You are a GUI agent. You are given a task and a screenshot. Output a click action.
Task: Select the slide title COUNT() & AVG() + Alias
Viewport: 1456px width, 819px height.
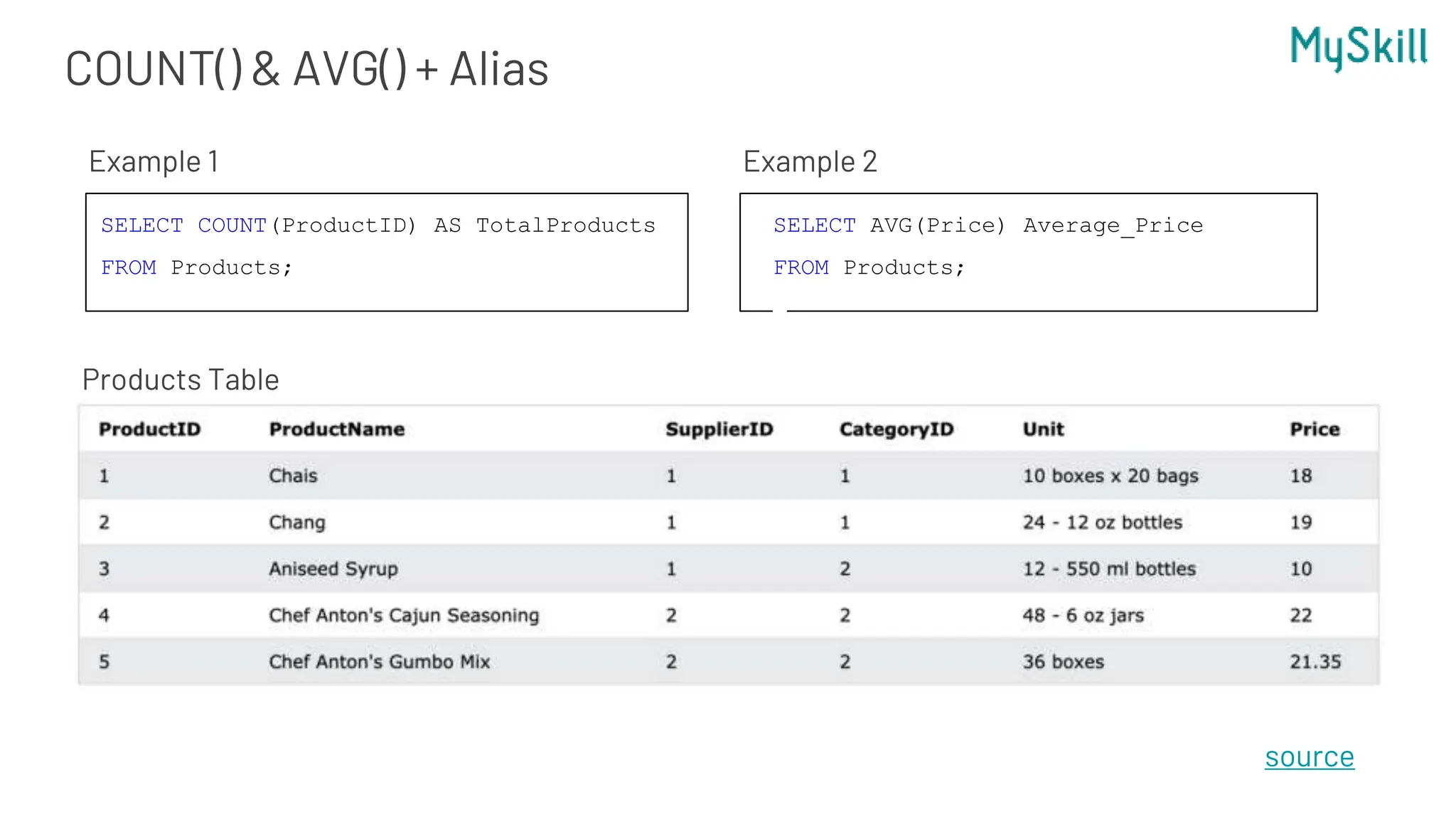click(x=306, y=70)
